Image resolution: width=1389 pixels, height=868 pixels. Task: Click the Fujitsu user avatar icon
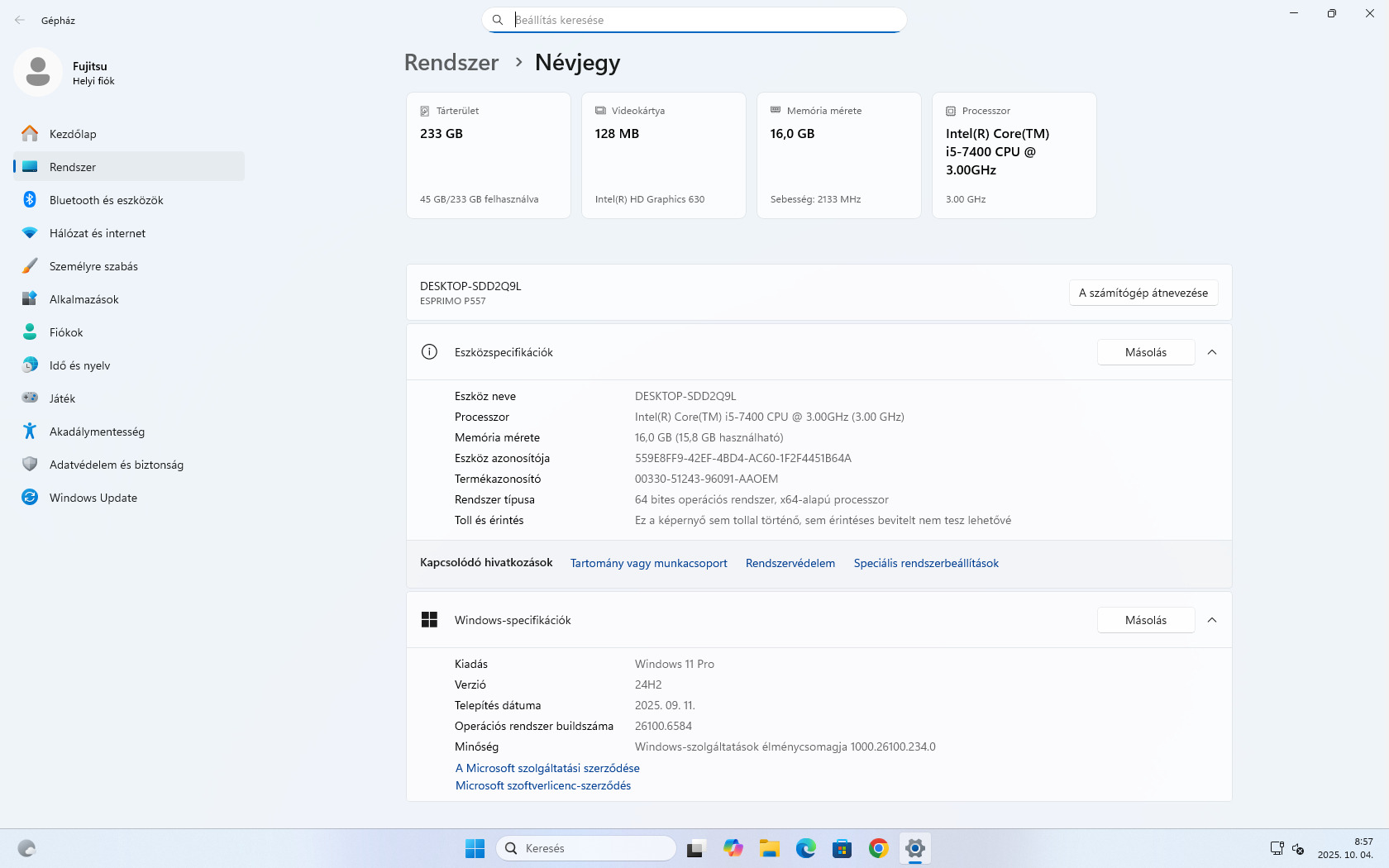pos(38,72)
